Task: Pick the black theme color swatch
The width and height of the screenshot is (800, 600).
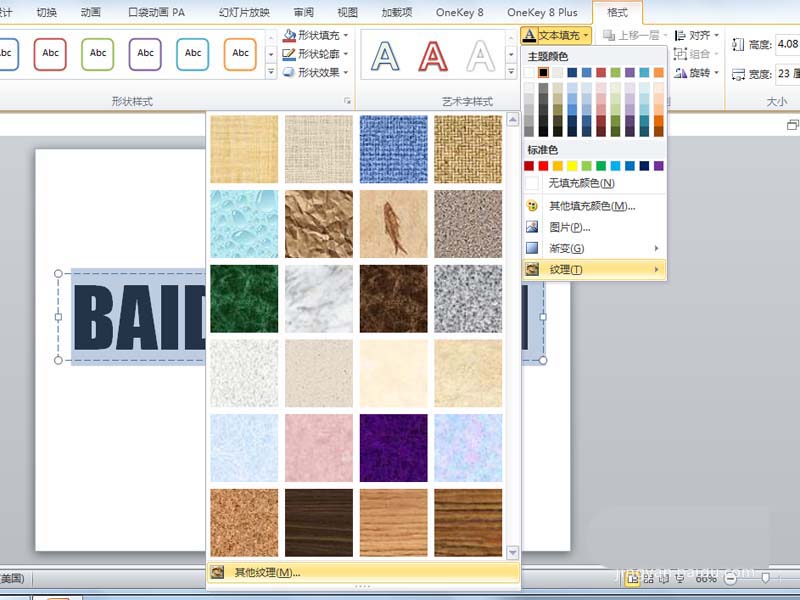Action: (x=543, y=72)
